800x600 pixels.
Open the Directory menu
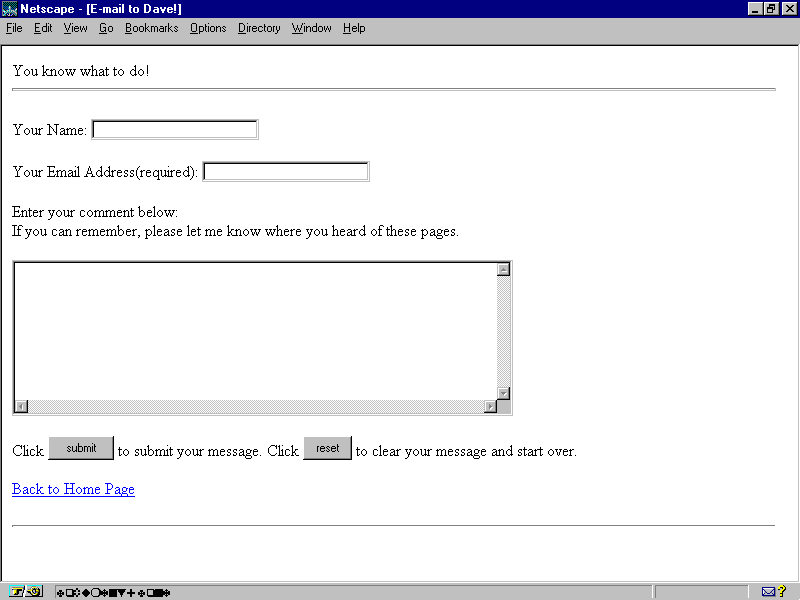tap(259, 28)
